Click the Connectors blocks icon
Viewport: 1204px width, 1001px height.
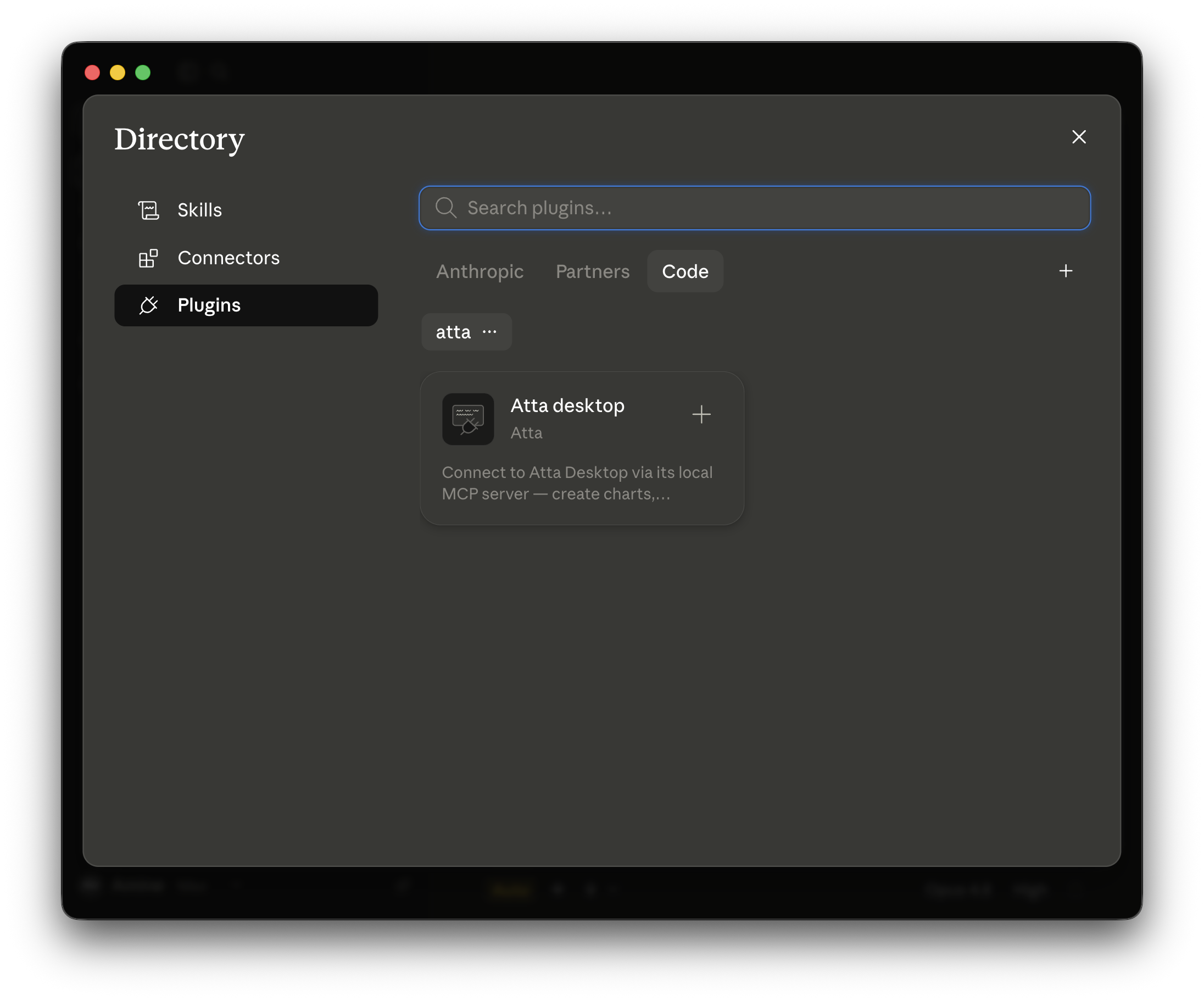click(x=148, y=258)
